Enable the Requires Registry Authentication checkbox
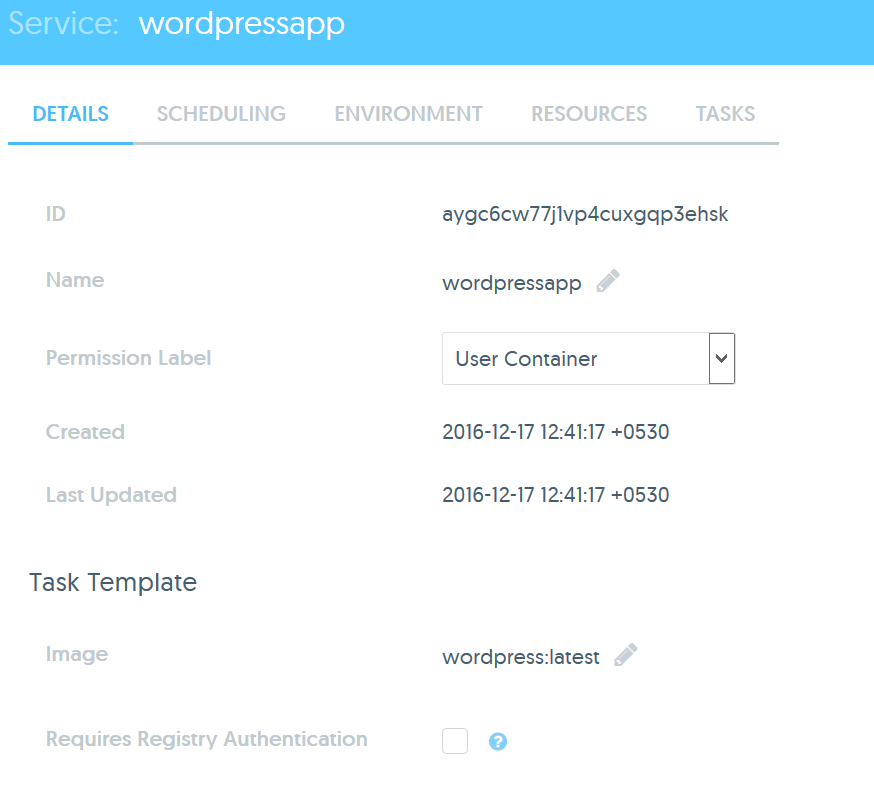The height and width of the screenshot is (789, 874). (455, 741)
